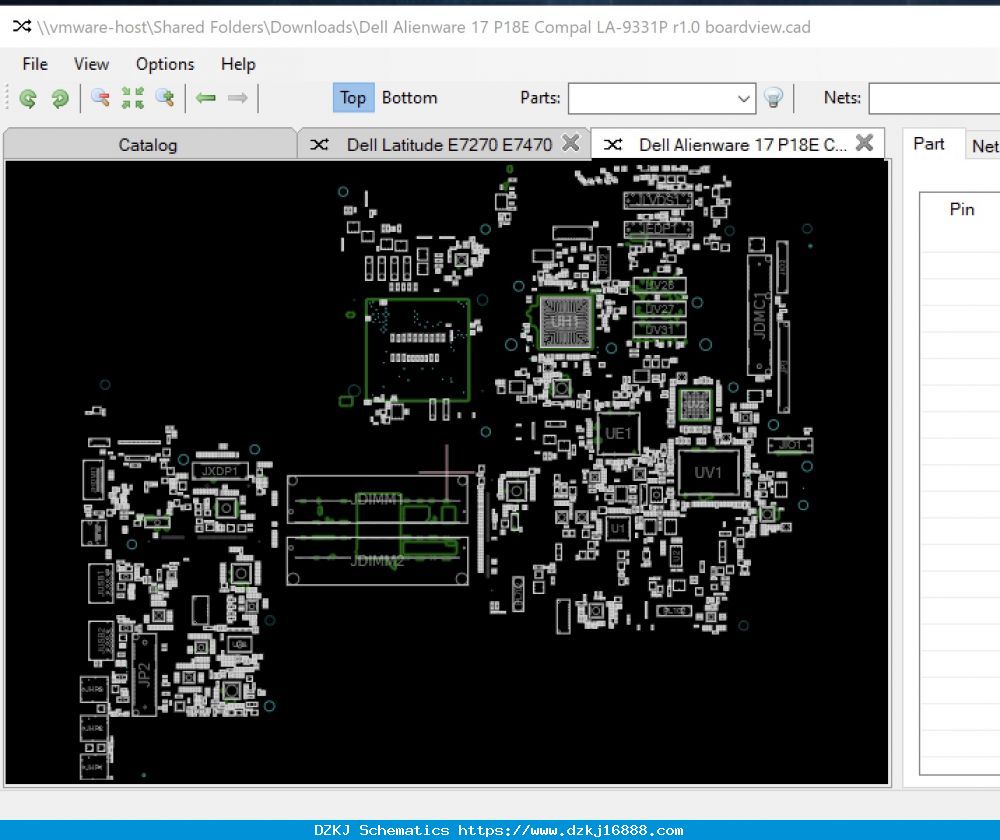Select the UV27 component
Viewport: 1000px width, 840px height.
coord(659,309)
